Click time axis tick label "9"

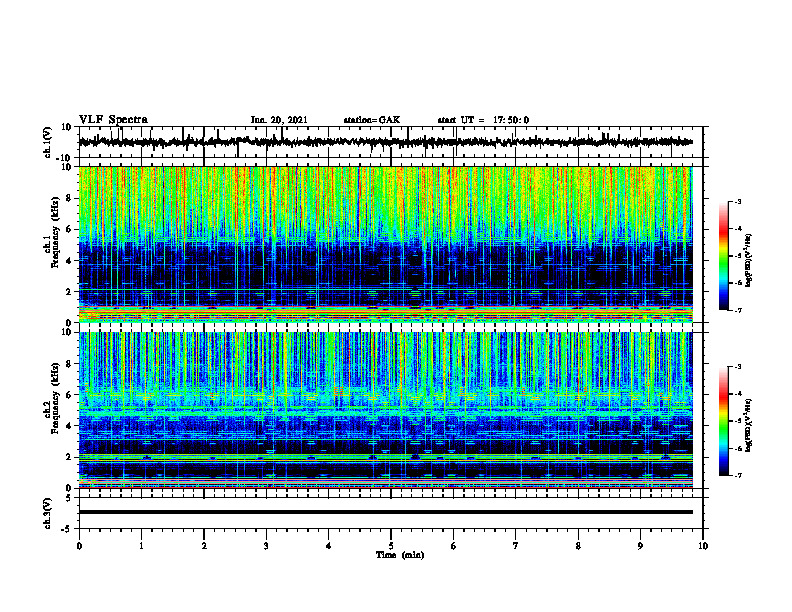640,546
